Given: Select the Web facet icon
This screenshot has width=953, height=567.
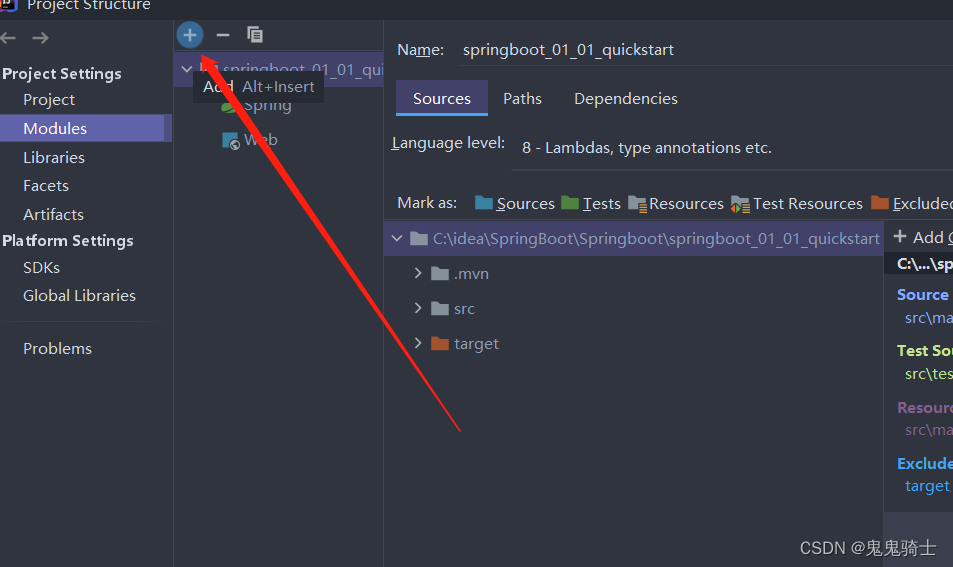Looking at the screenshot, I should coord(230,141).
